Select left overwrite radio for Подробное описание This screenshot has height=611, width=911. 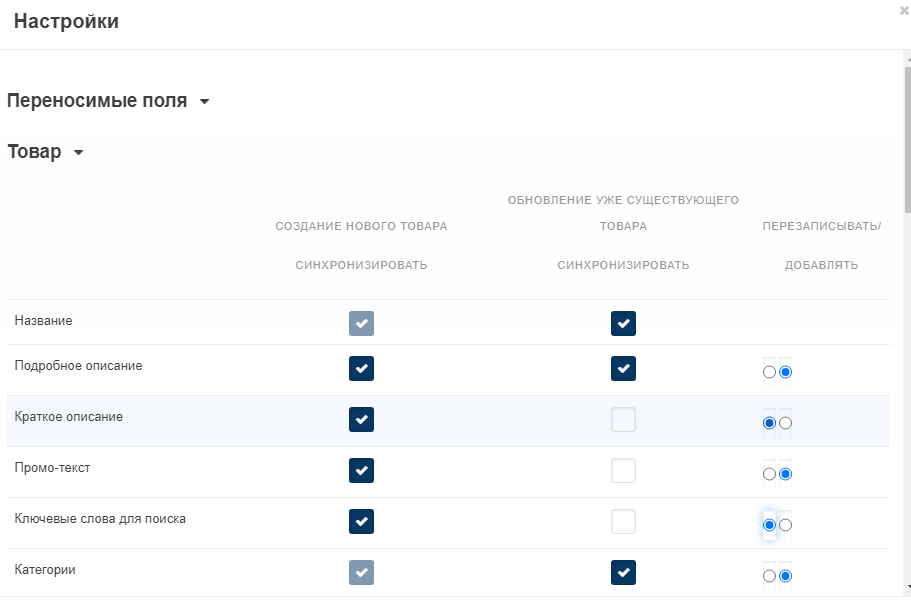(x=769, y=372)
